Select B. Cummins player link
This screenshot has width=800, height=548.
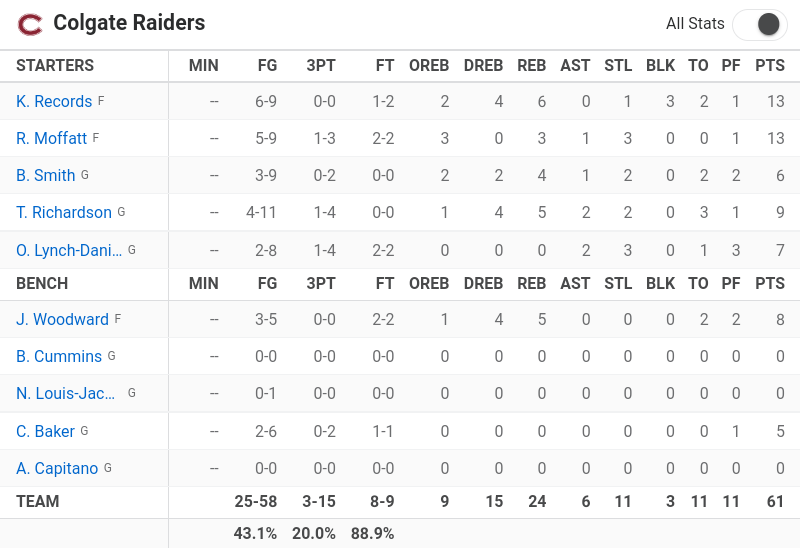59,356
